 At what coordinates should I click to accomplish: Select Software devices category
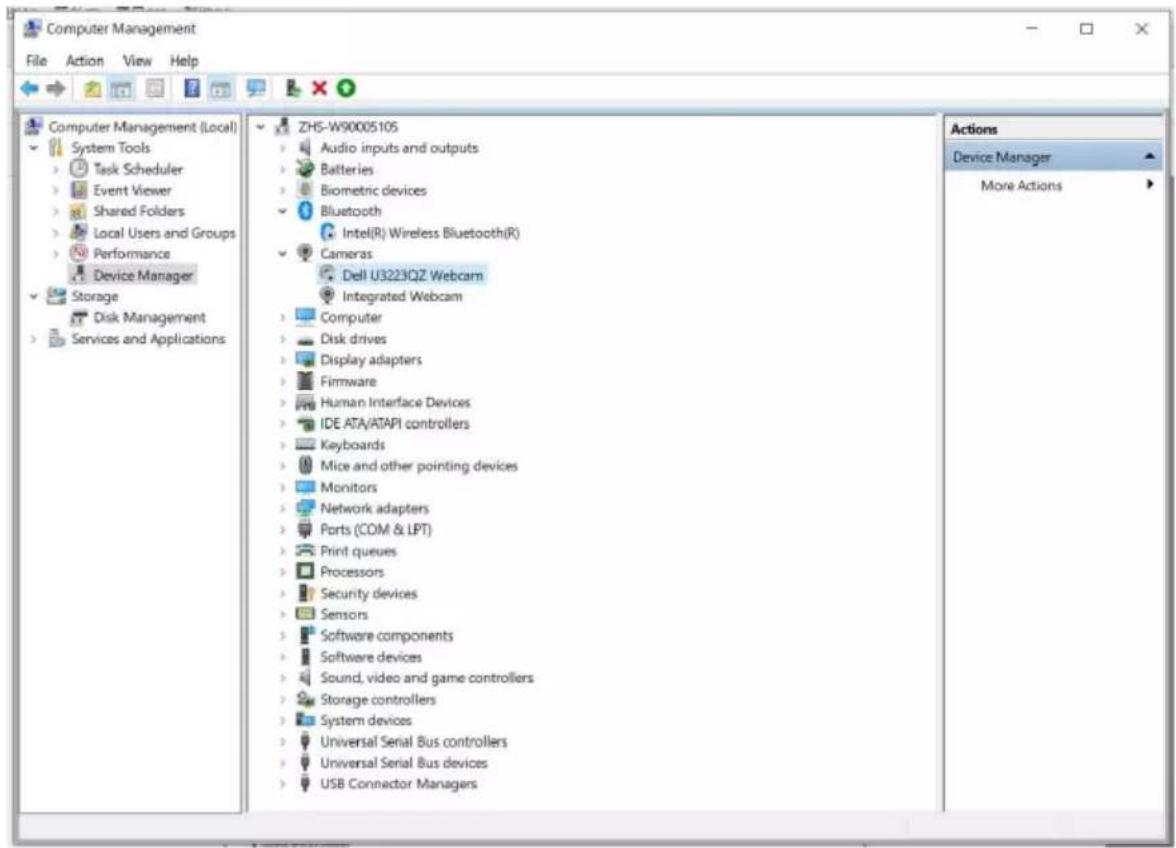click(x=370, y=657)
